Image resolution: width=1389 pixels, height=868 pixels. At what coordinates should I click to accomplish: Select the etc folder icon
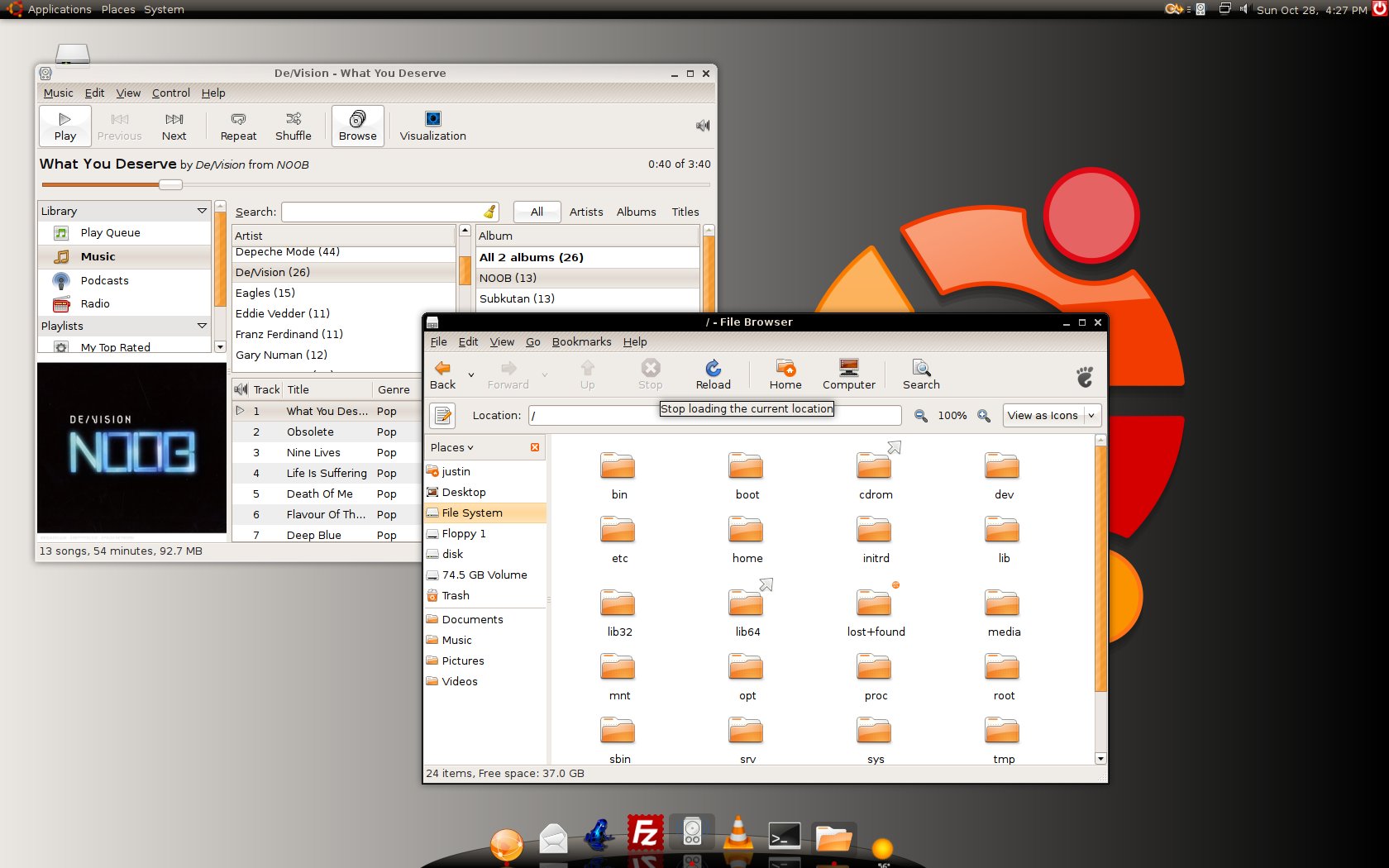point(618,530)
